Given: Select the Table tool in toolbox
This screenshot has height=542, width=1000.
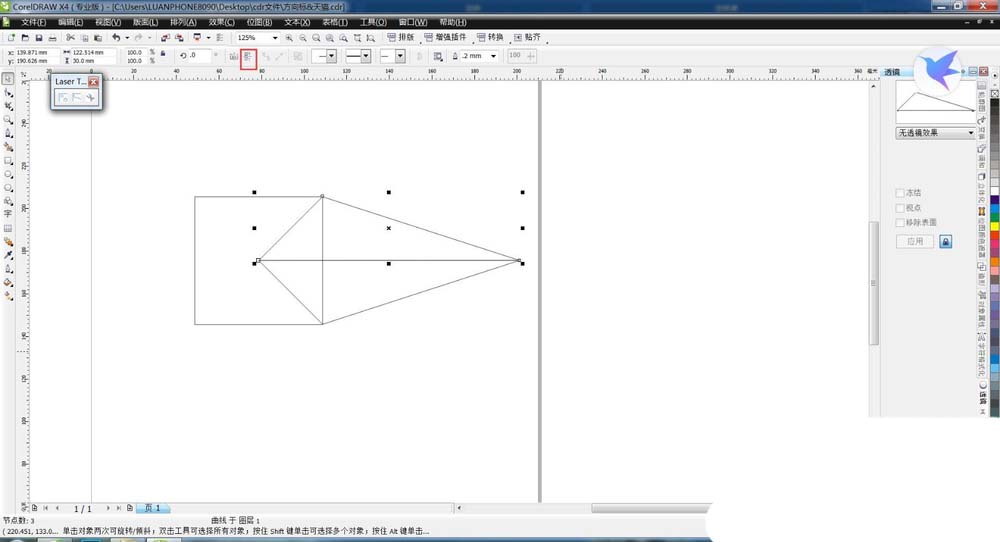Looking at the screenshot, I should pos(8,228).
